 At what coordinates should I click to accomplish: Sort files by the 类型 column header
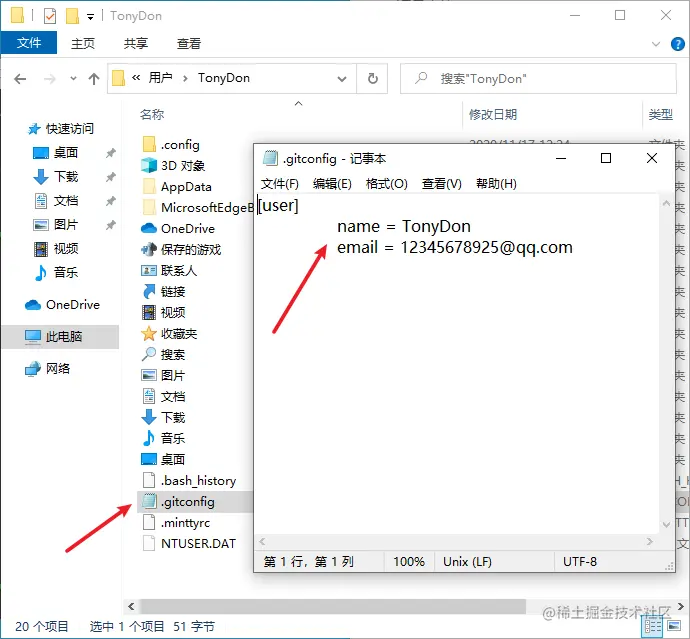tap(661, 114)
